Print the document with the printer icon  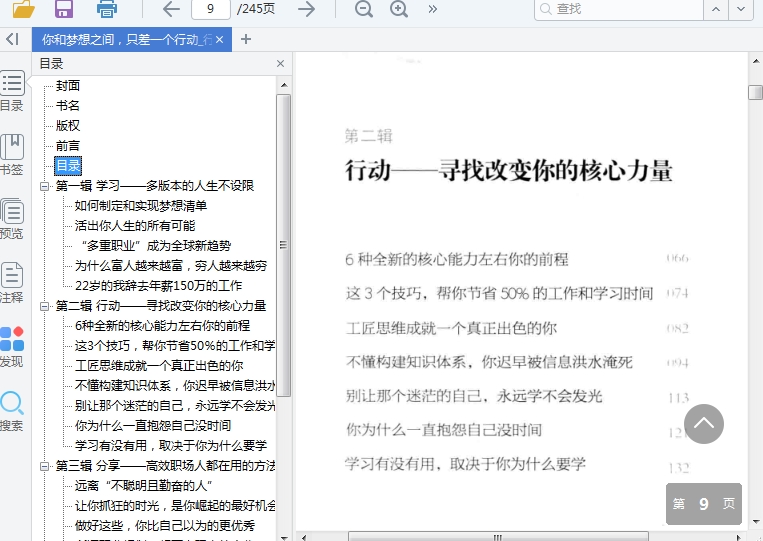(x=107, y=9)
